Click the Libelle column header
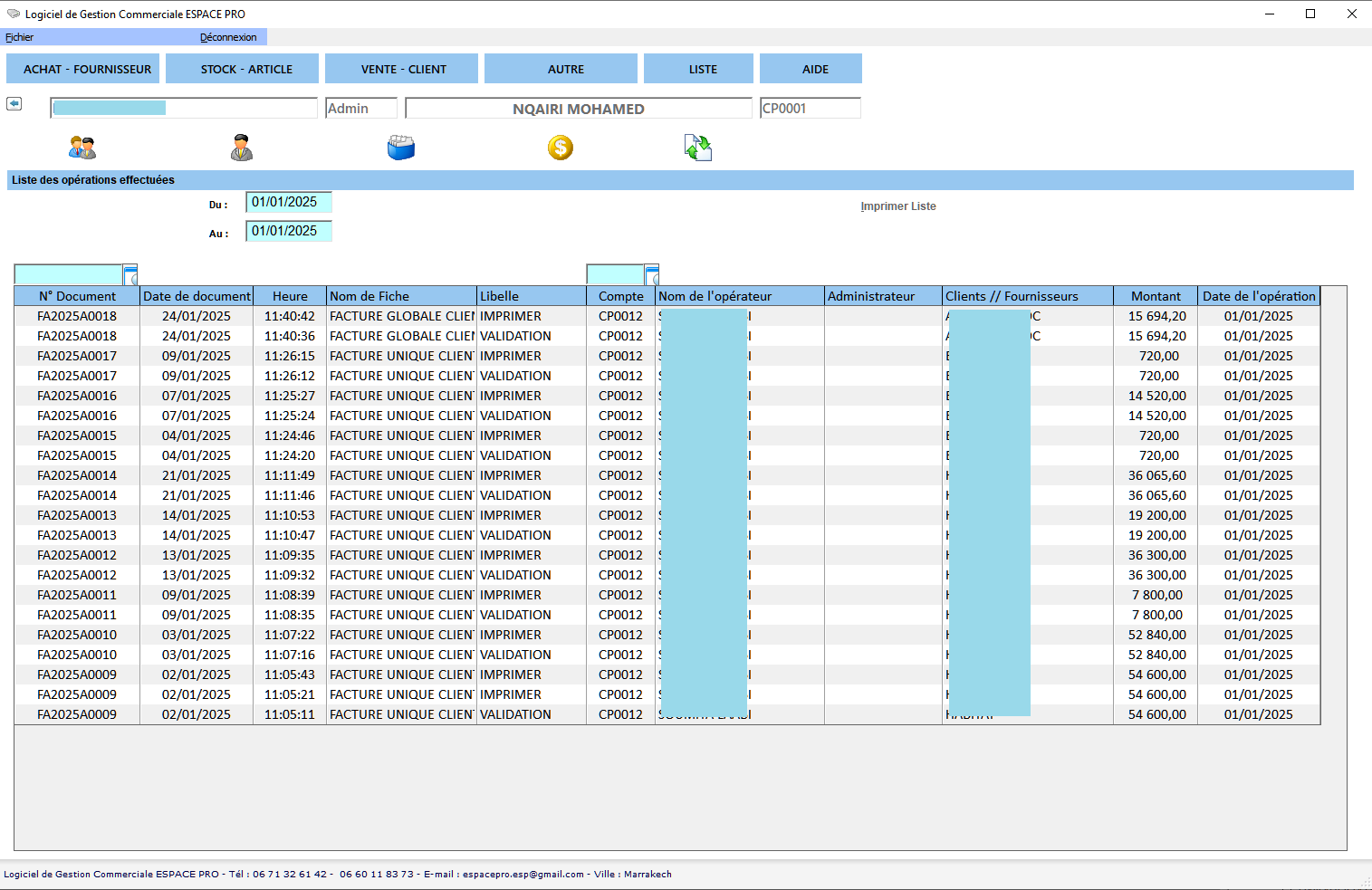Viewport: 1372px width, 890px height. coord(532,296)
